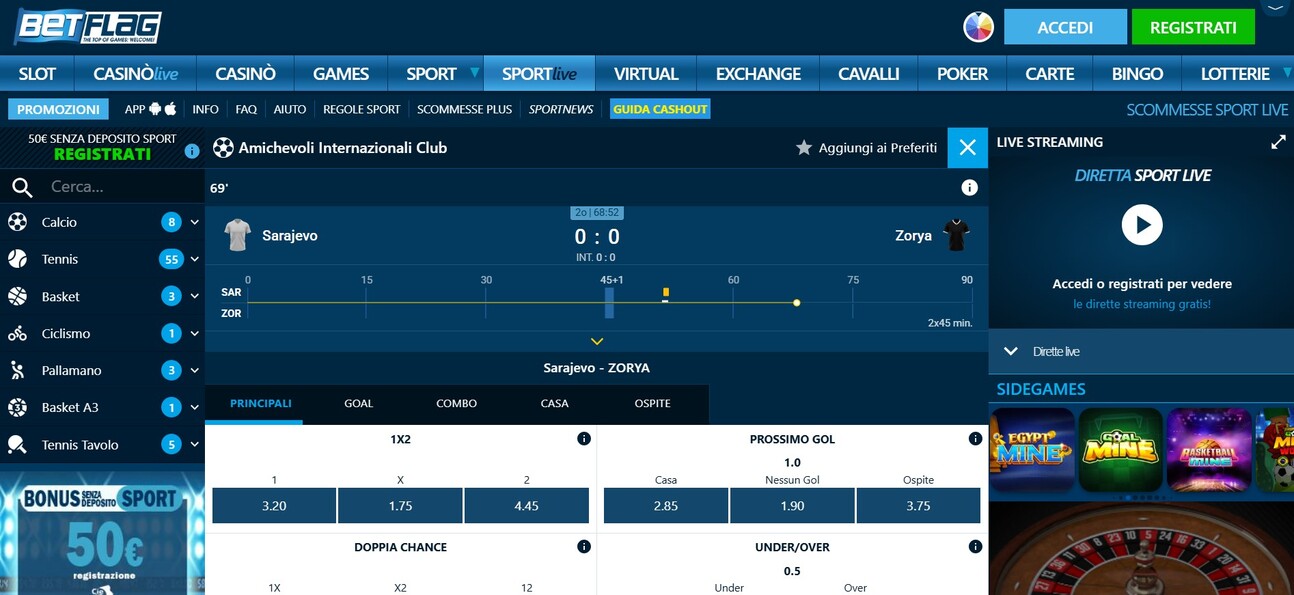Open the Under/Over info icon

pyautogui.click(x=975, y=547)
